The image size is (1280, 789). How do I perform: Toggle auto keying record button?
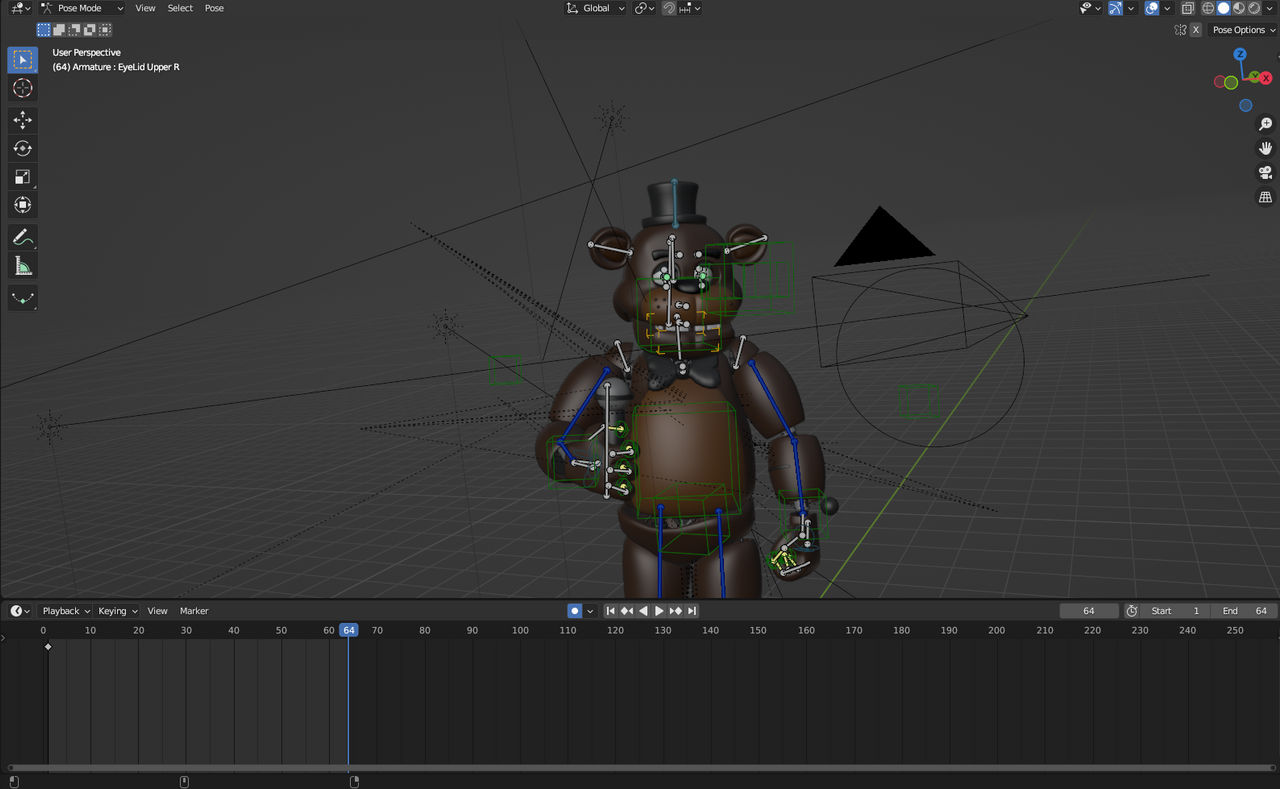(575, 611)
